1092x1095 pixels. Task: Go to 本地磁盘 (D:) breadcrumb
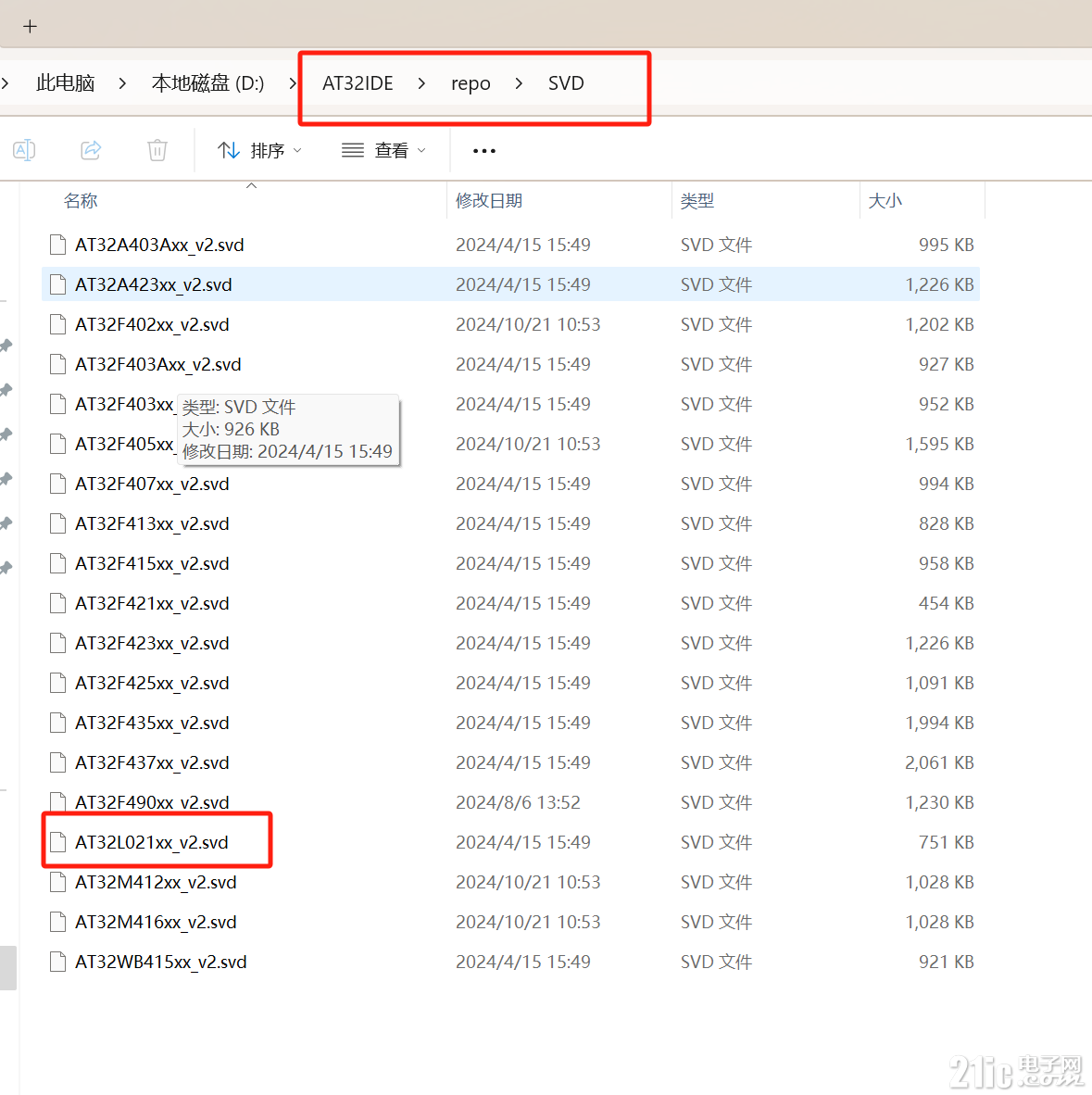pyautogui.click(x=208, y=83)
